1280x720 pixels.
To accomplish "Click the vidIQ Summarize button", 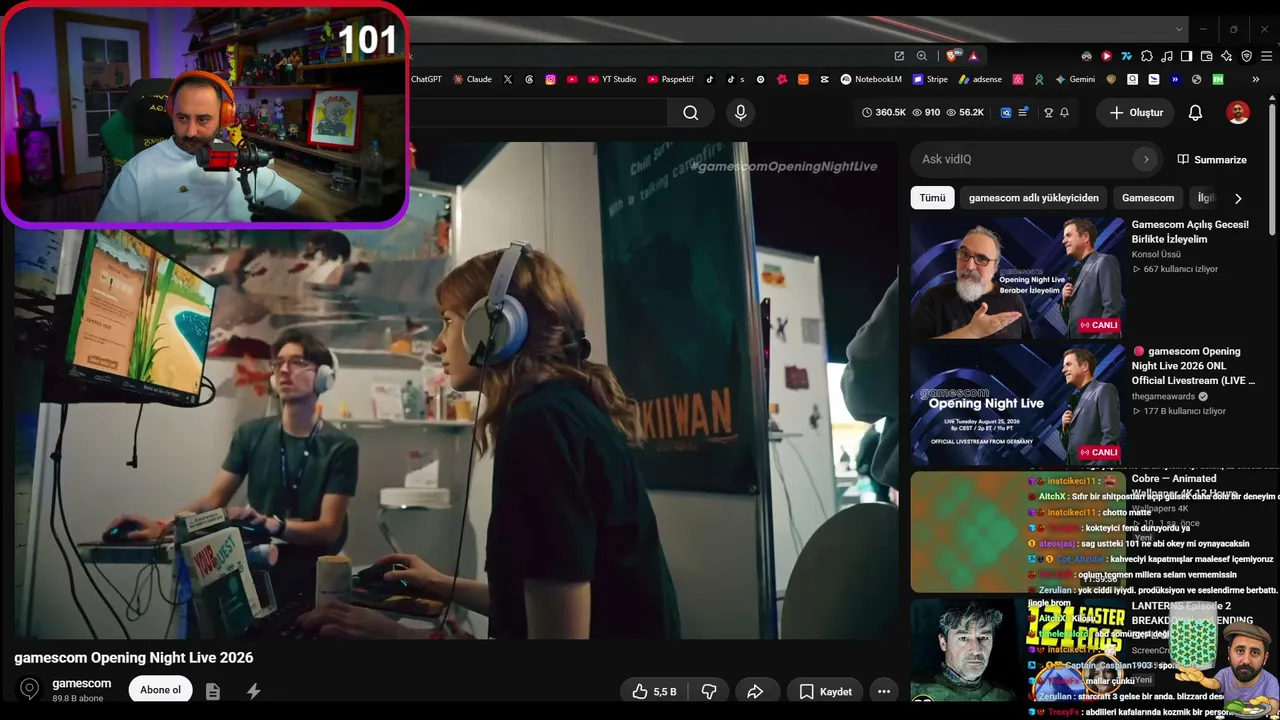I will 1212,159.
